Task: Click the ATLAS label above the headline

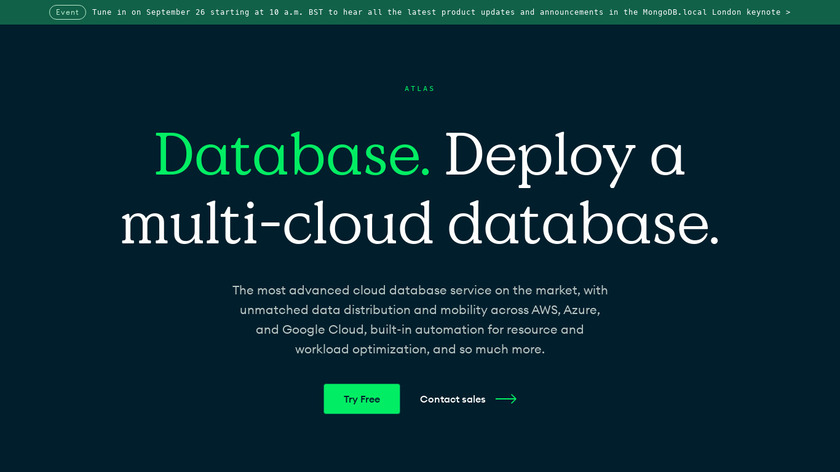Action: 419,88
